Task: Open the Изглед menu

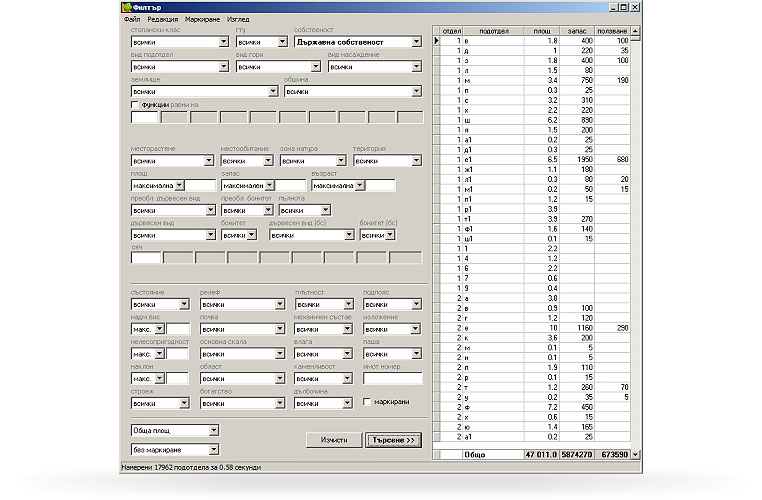Action: tap(238, 19)
